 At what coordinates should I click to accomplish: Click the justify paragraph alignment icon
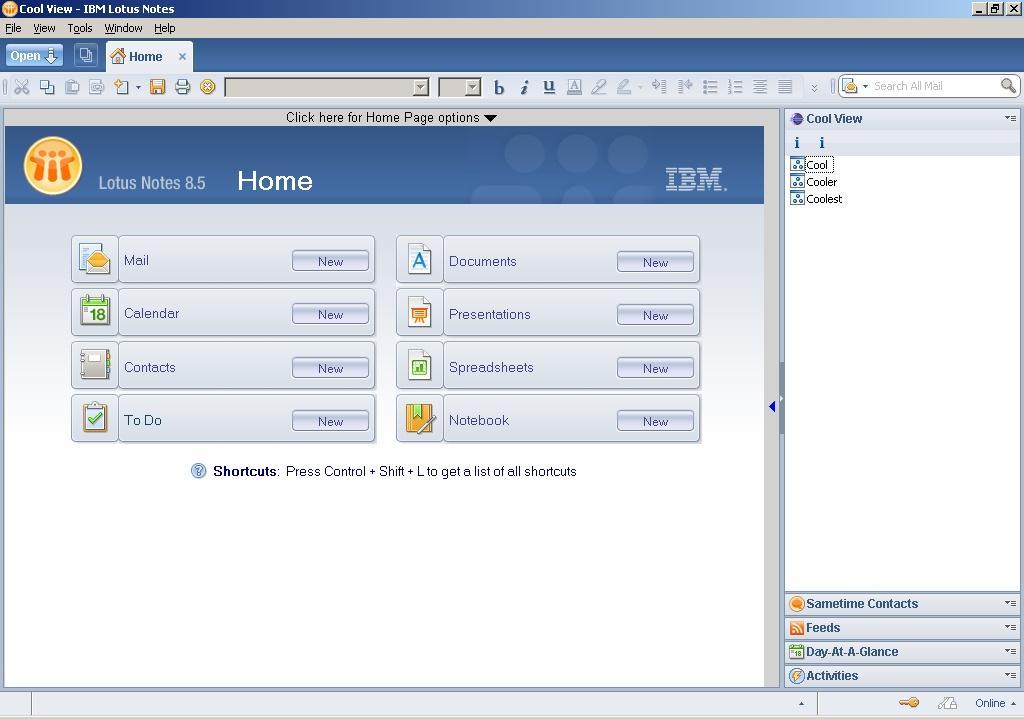tap(785, 87)
